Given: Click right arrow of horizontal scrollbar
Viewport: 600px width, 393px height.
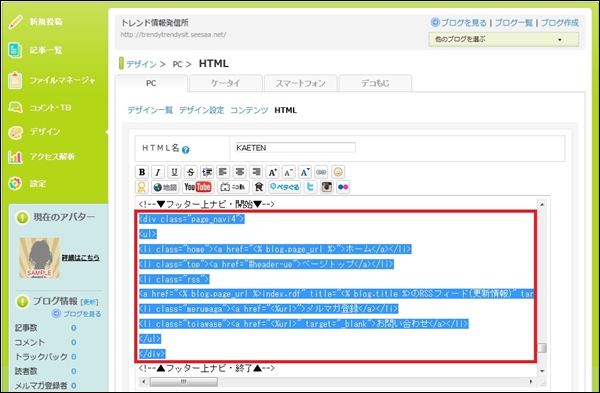Looking at the screenshot, I should [x=531, y=382].
